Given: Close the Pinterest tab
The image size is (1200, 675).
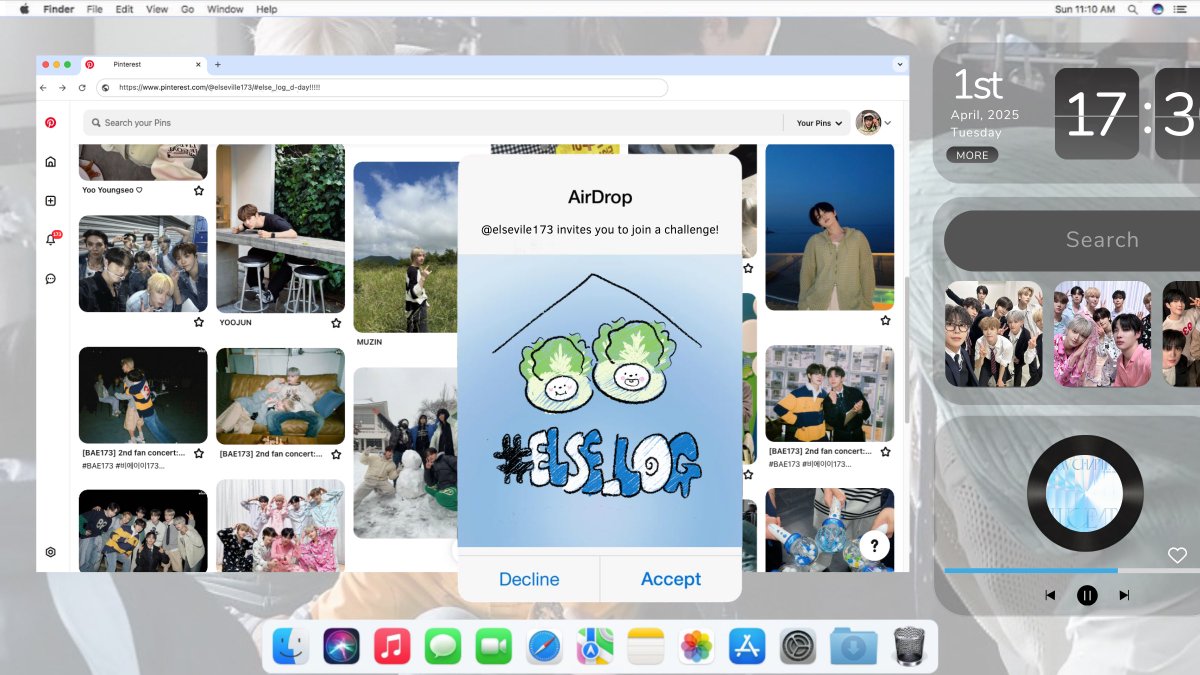Looking at the screenshot, I should pyautogui.click(x=198, y=64).
